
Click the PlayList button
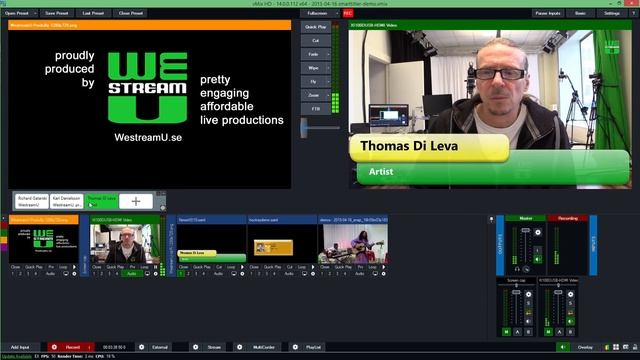tap(313, 347)
